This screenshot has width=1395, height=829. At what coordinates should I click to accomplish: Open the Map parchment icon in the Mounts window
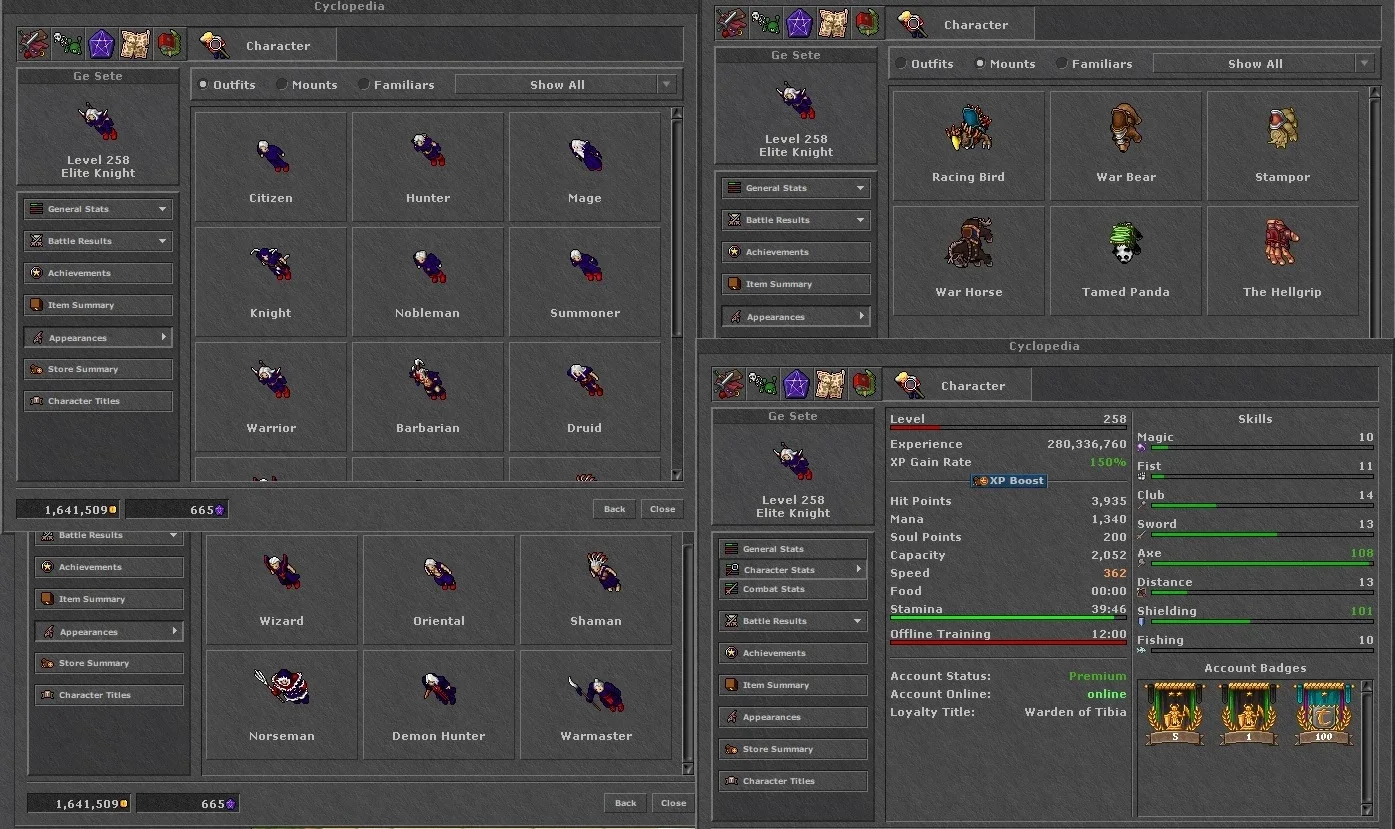pyautogui.click(x=833, y=23)
